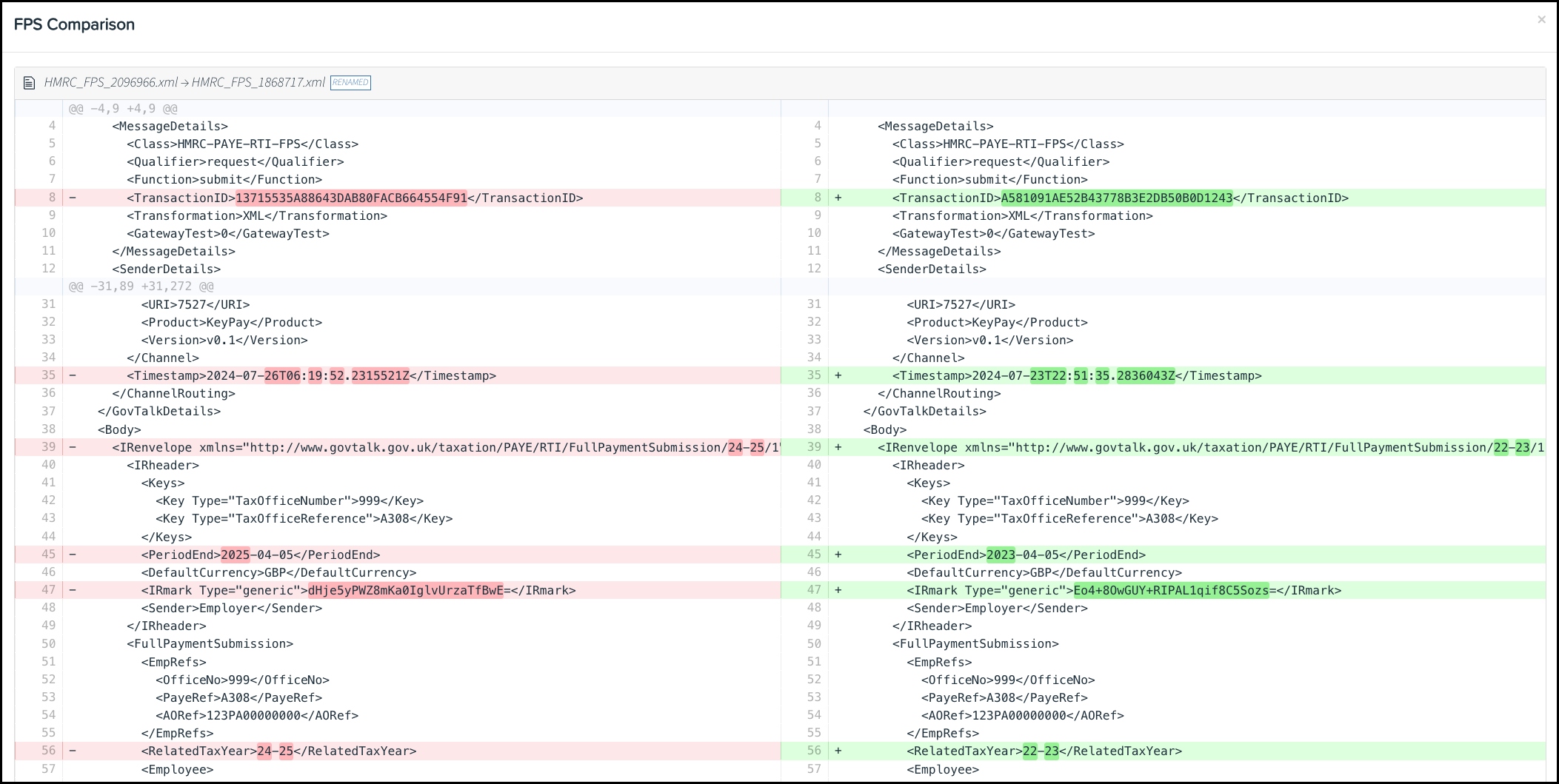Viewport: 1559px width, 784px height.
Task: Click the minus marker on left Timestamp line
Action: click(x=73, y=375)
